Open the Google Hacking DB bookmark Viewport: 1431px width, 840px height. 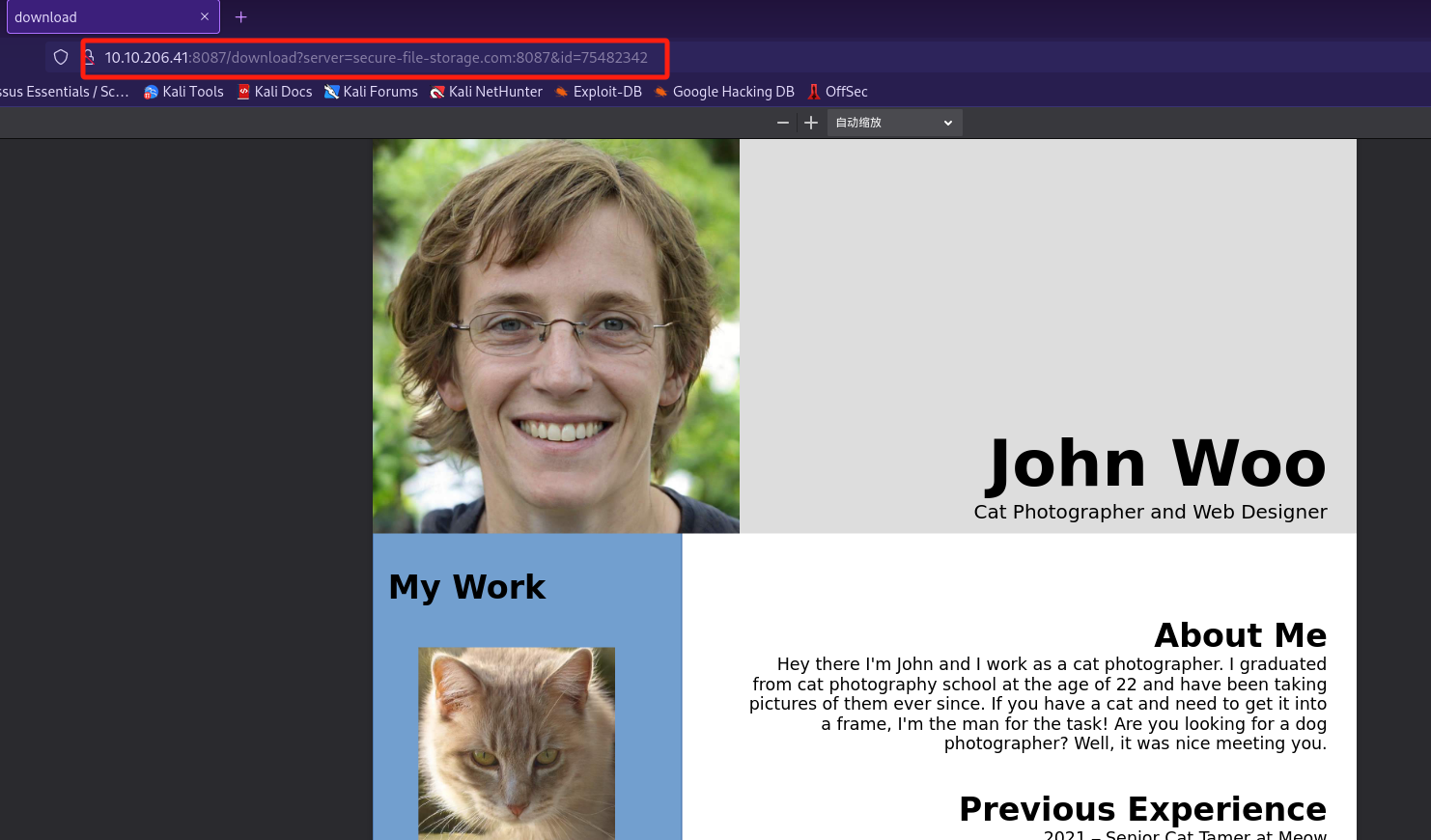pyautogui.click(x=724, y=92)
